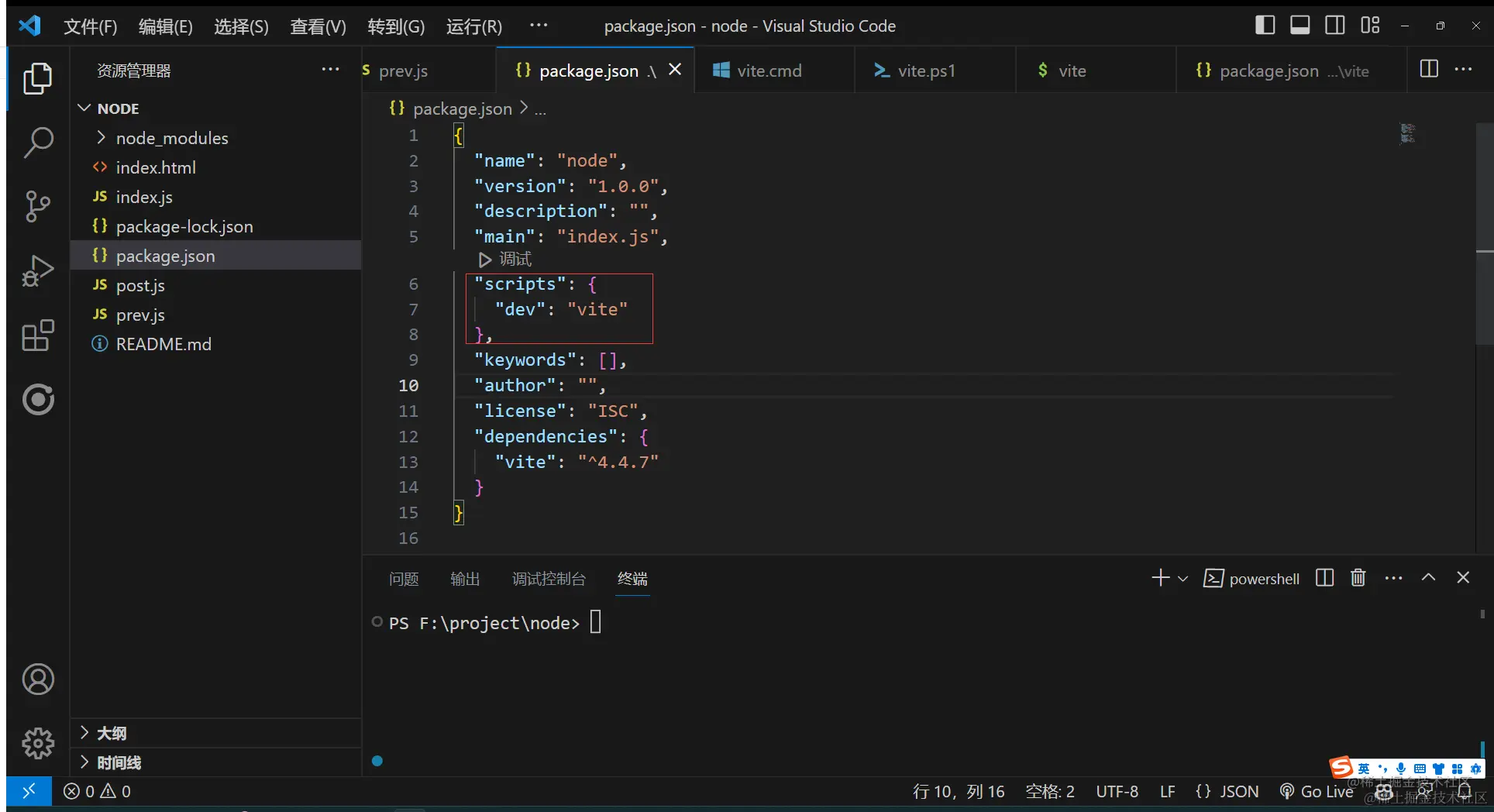Viewport: 1494px width, 812px height.
Task: Split the terminal pane
Action: tap(1324, 578)
